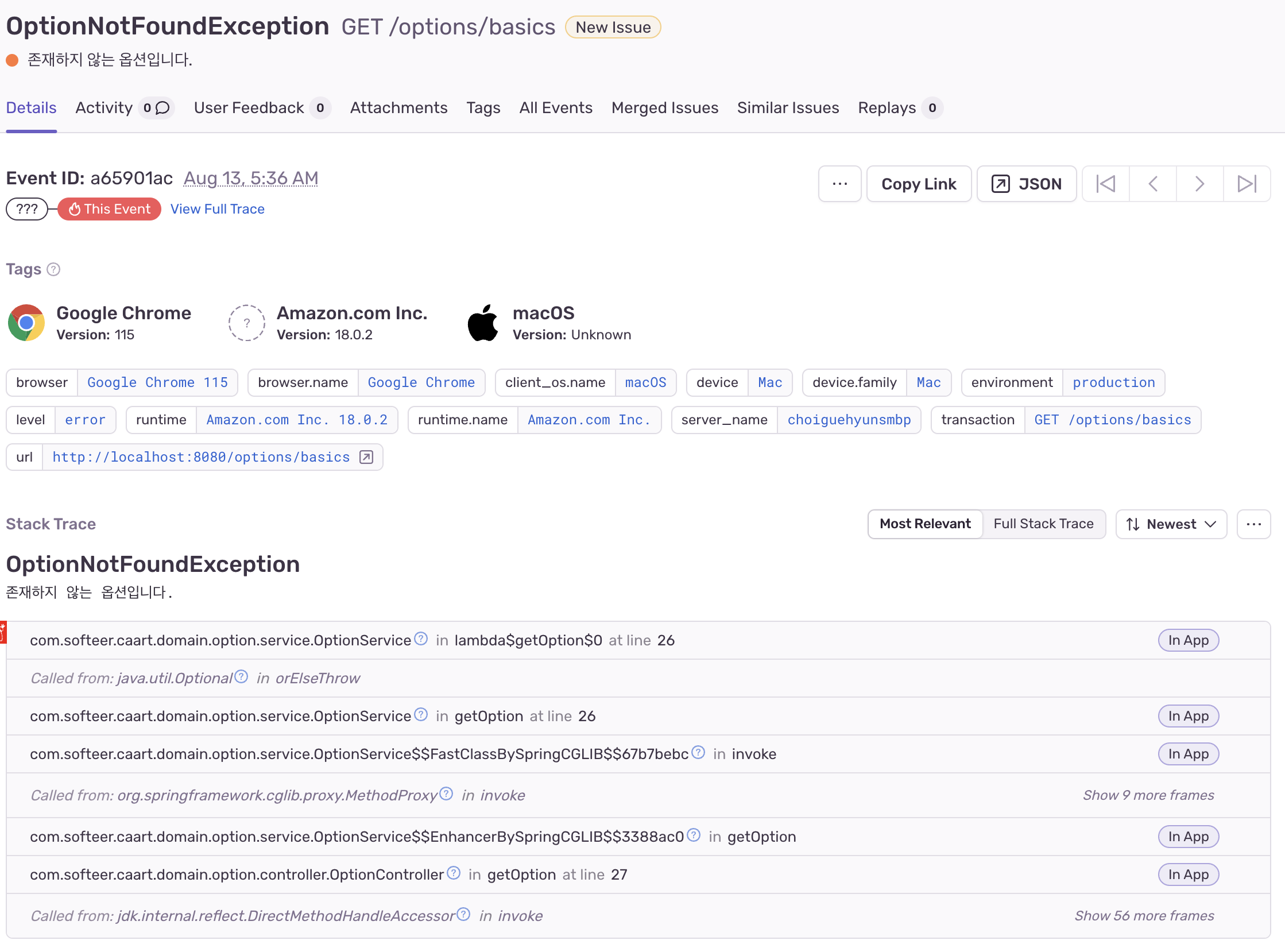Open View Full Trace link
Screen dimensions: 1285x952
tap(217, 208)
